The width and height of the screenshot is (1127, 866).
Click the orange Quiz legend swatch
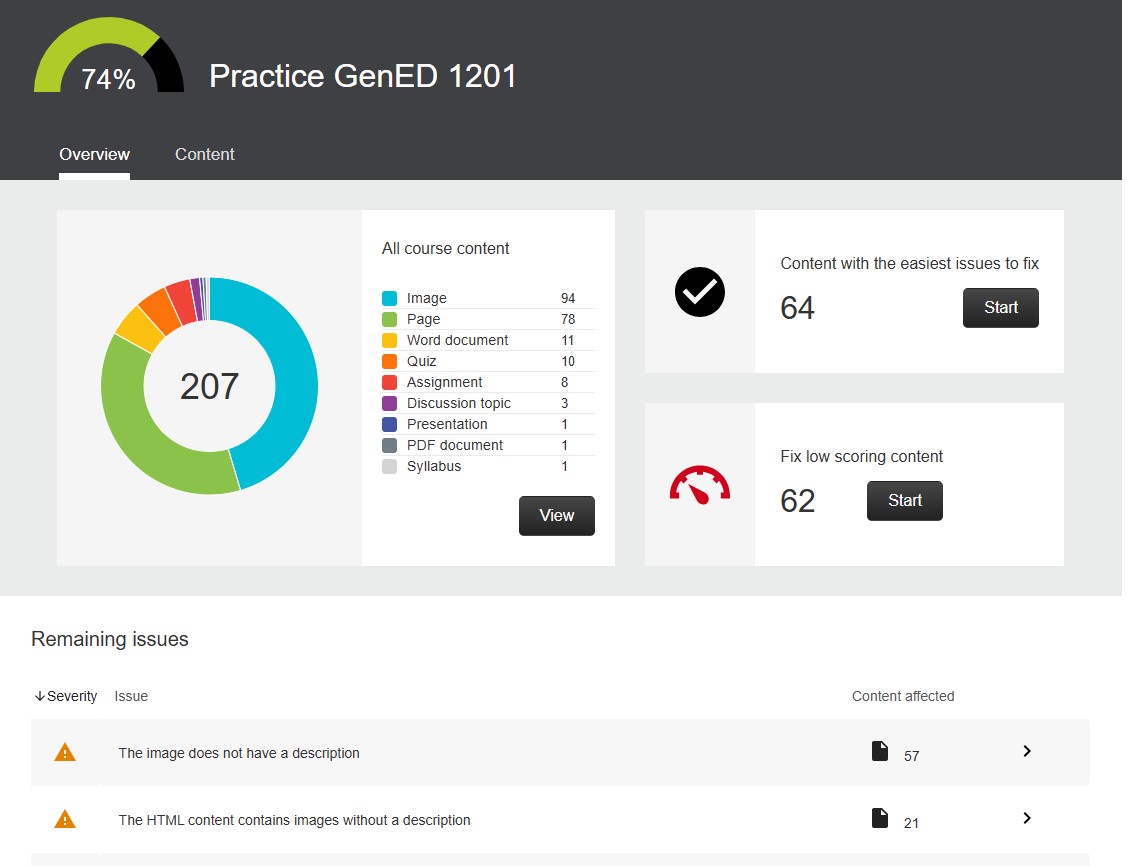(390, 361)
